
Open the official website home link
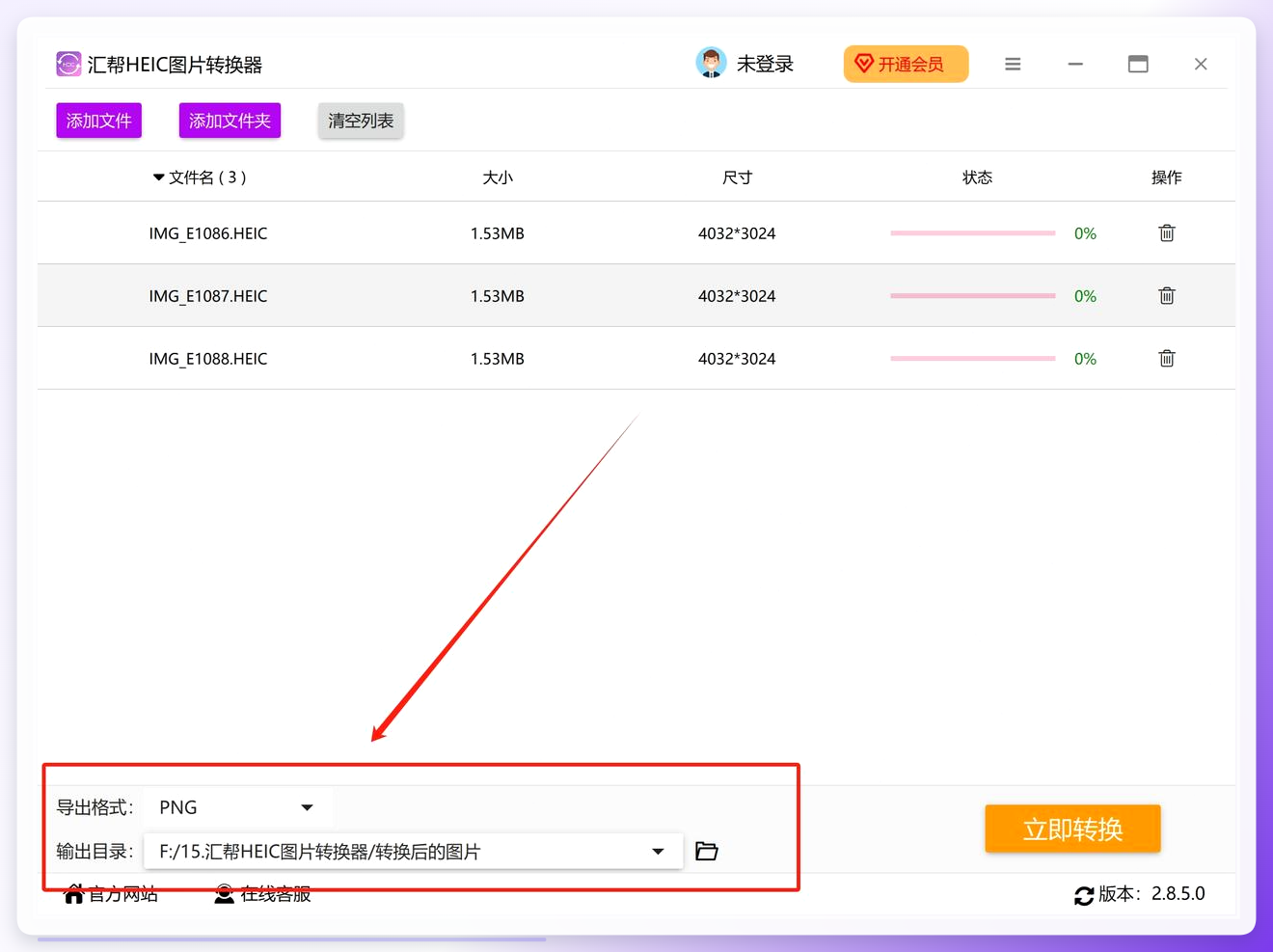(x=111, y=894)
